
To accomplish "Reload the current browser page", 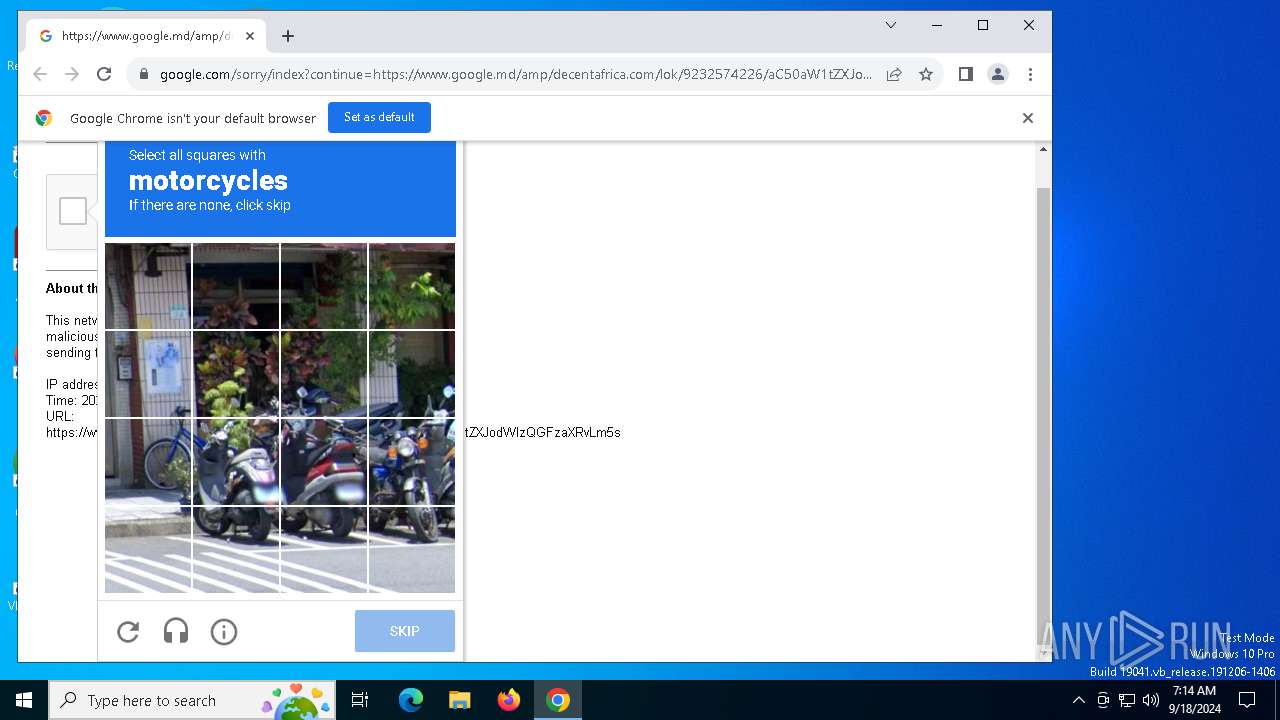I will (x=104, y=74).
